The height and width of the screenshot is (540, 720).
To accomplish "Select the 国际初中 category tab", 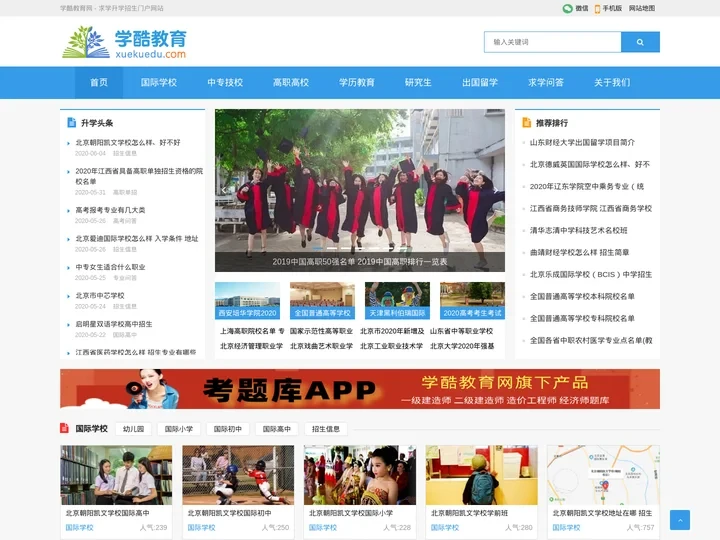I will [x=228, y=429].
